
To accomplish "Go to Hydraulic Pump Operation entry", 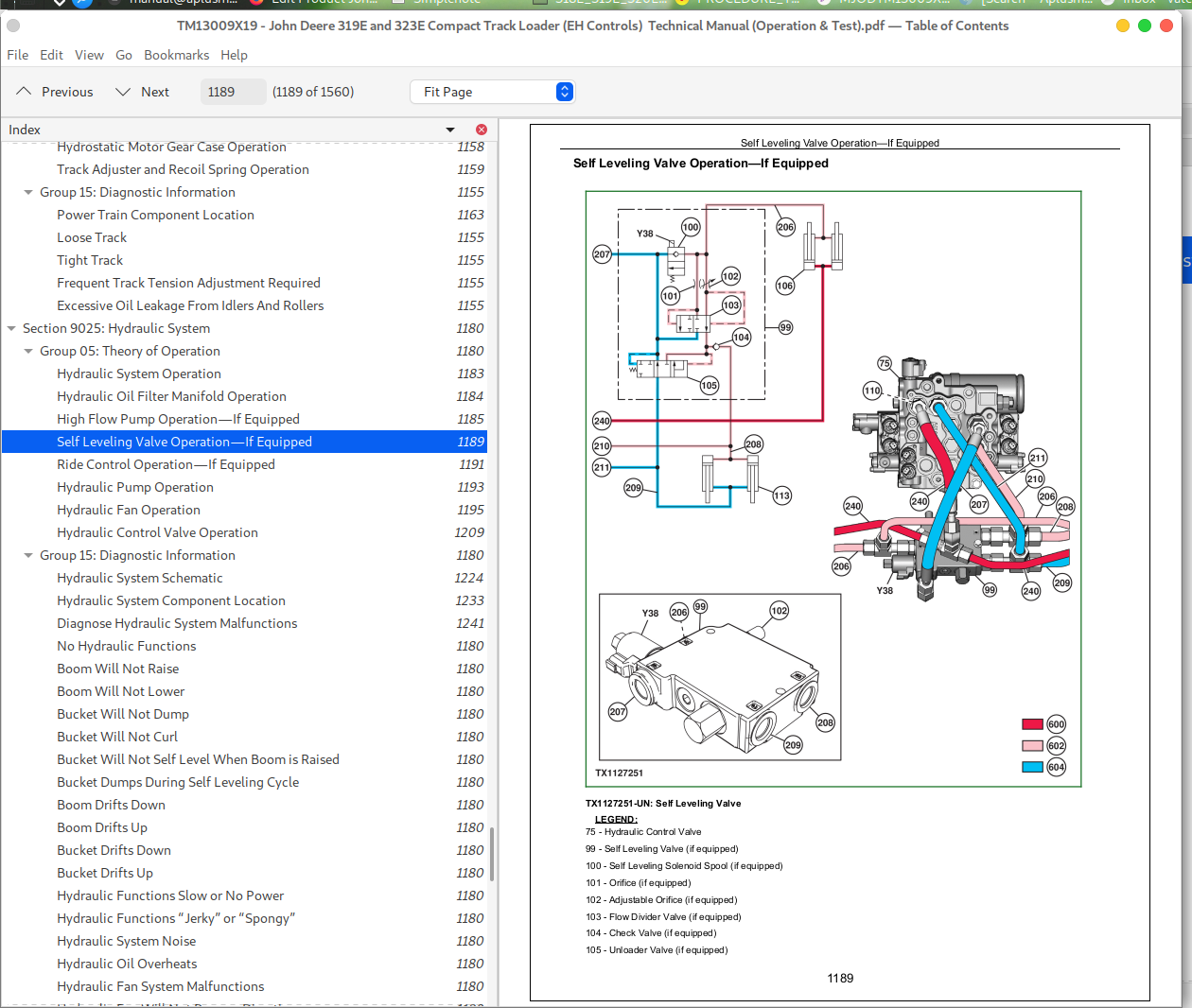I will tap(135, 487).
